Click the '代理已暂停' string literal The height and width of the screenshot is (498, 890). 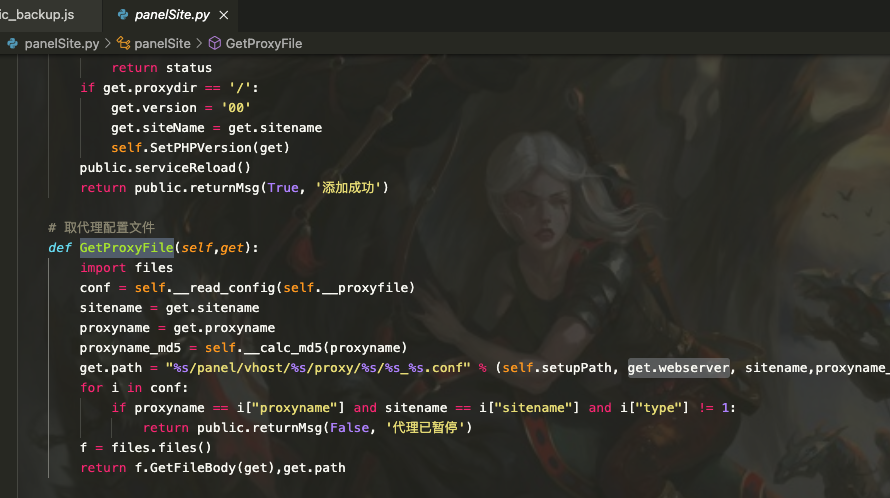pos(427,428)
